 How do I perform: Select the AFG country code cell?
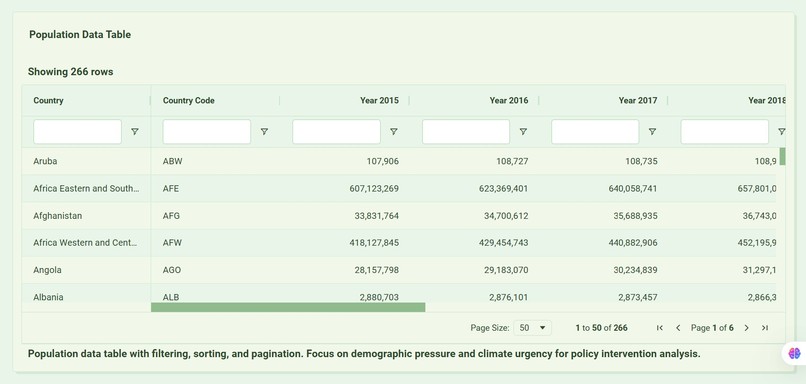216,216
